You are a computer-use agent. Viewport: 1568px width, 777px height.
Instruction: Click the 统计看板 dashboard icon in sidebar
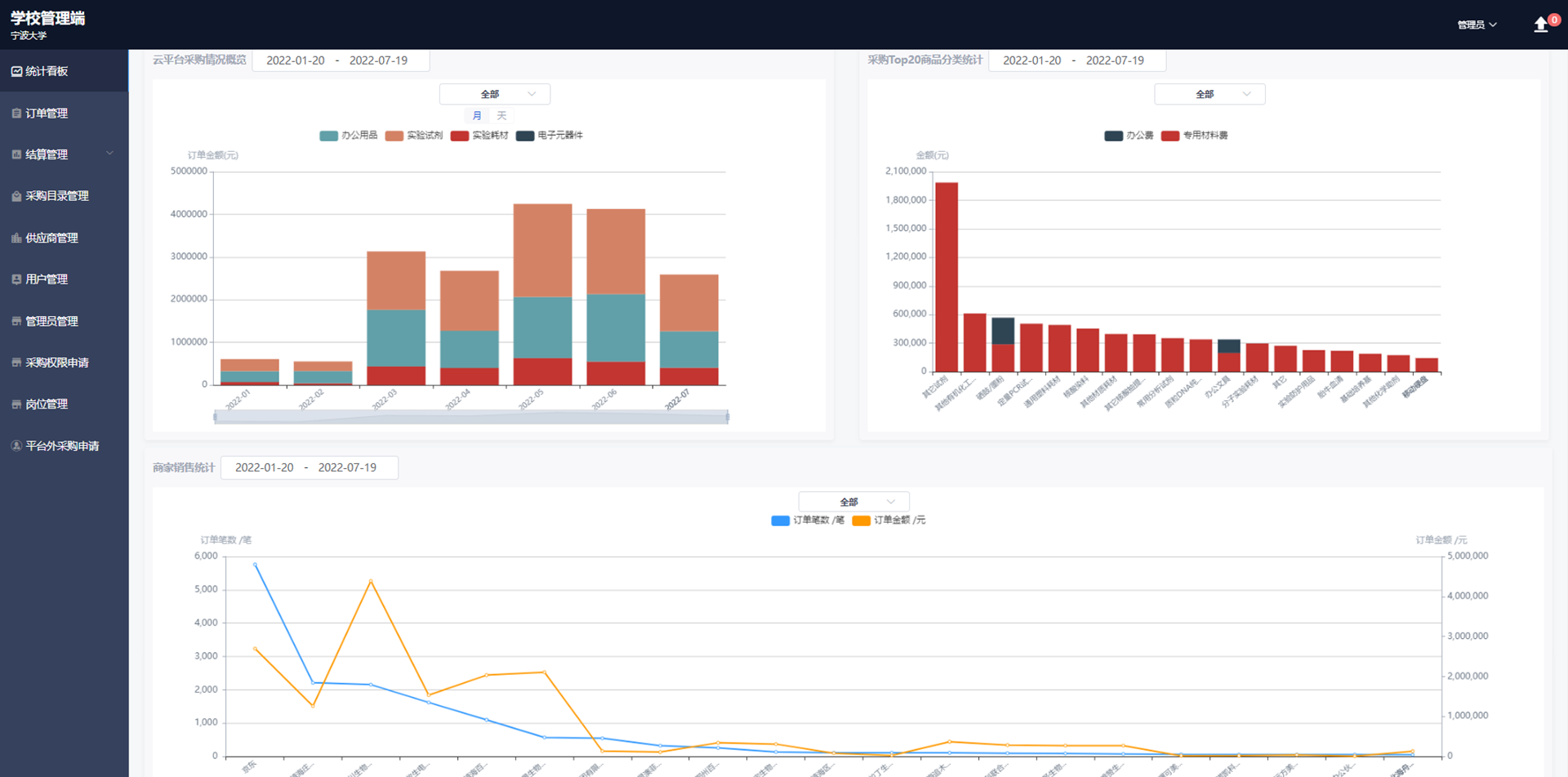pos(16,71)
